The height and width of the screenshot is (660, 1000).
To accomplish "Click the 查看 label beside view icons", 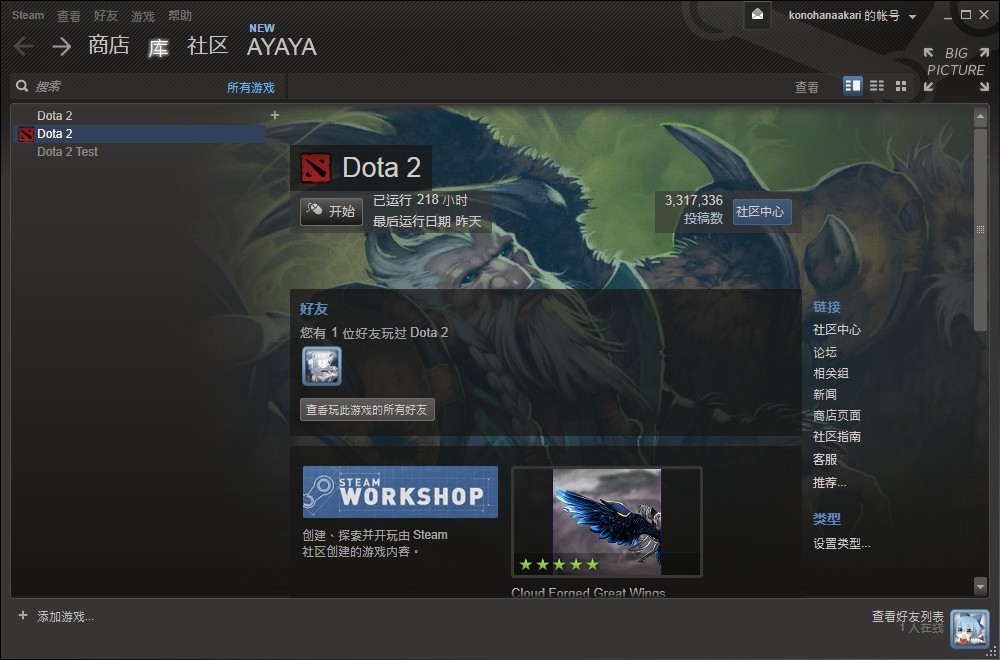I will (806, 87).
